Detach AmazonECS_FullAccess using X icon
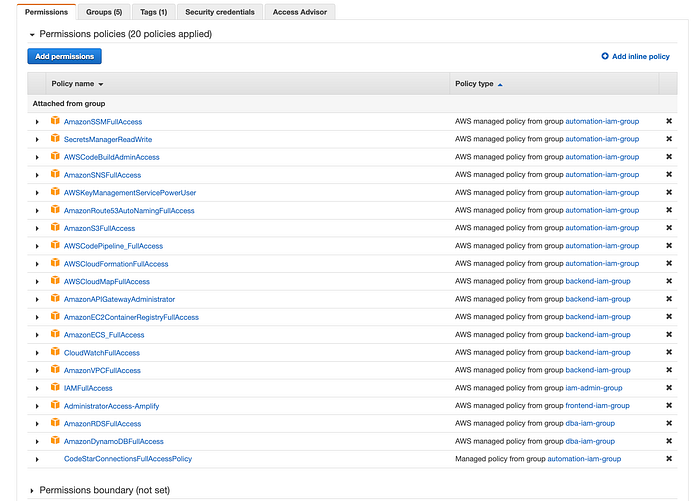 pos(669,334)
